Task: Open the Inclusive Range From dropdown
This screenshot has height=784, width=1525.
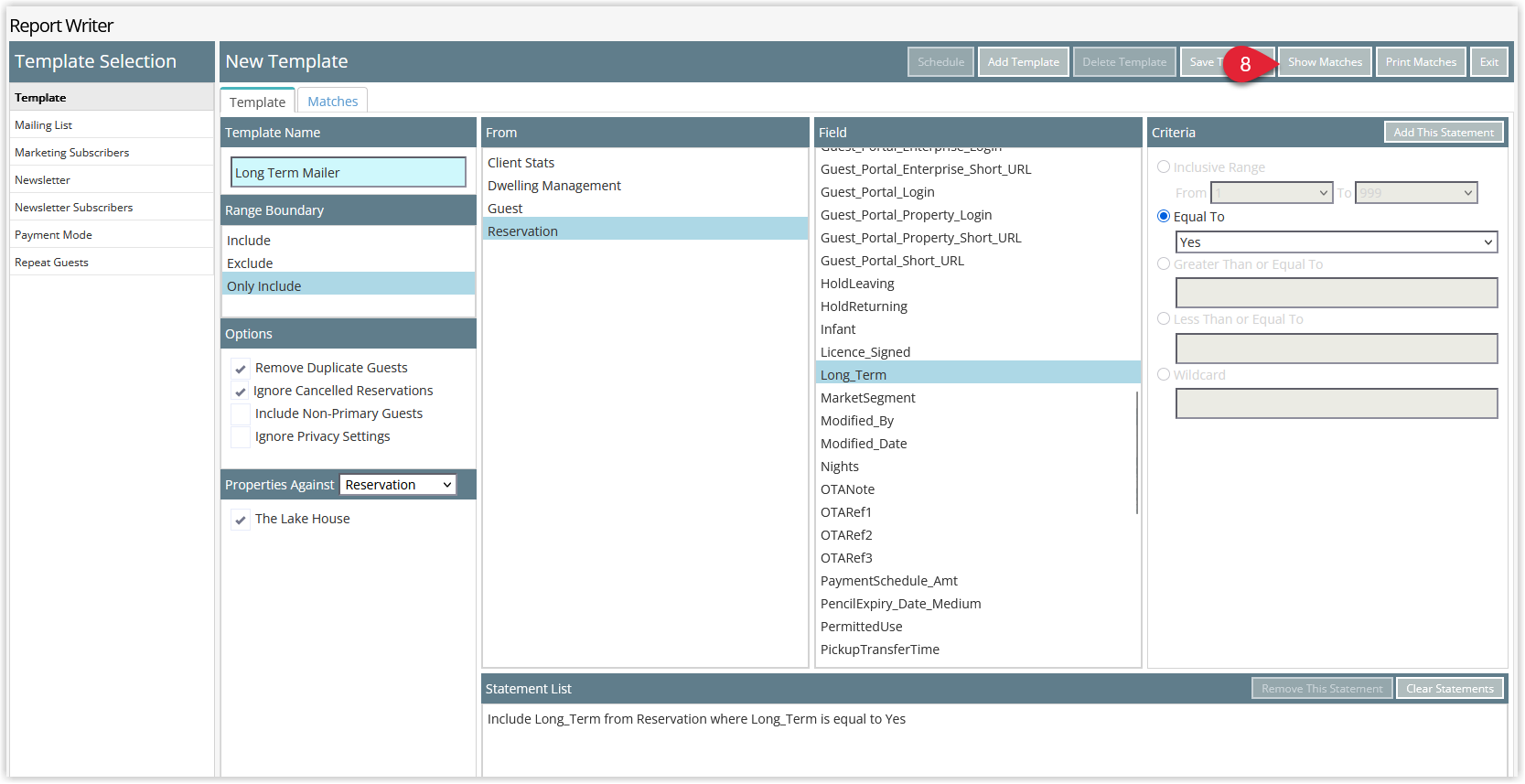Action: pyautogui.click(x=1272, y=193)
